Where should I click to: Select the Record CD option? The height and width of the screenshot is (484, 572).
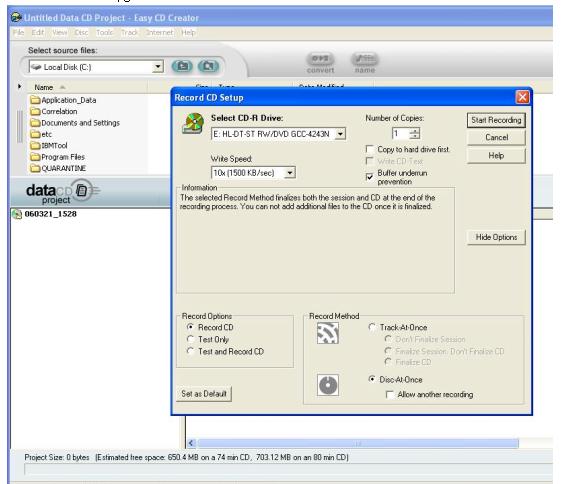(190, 327)
